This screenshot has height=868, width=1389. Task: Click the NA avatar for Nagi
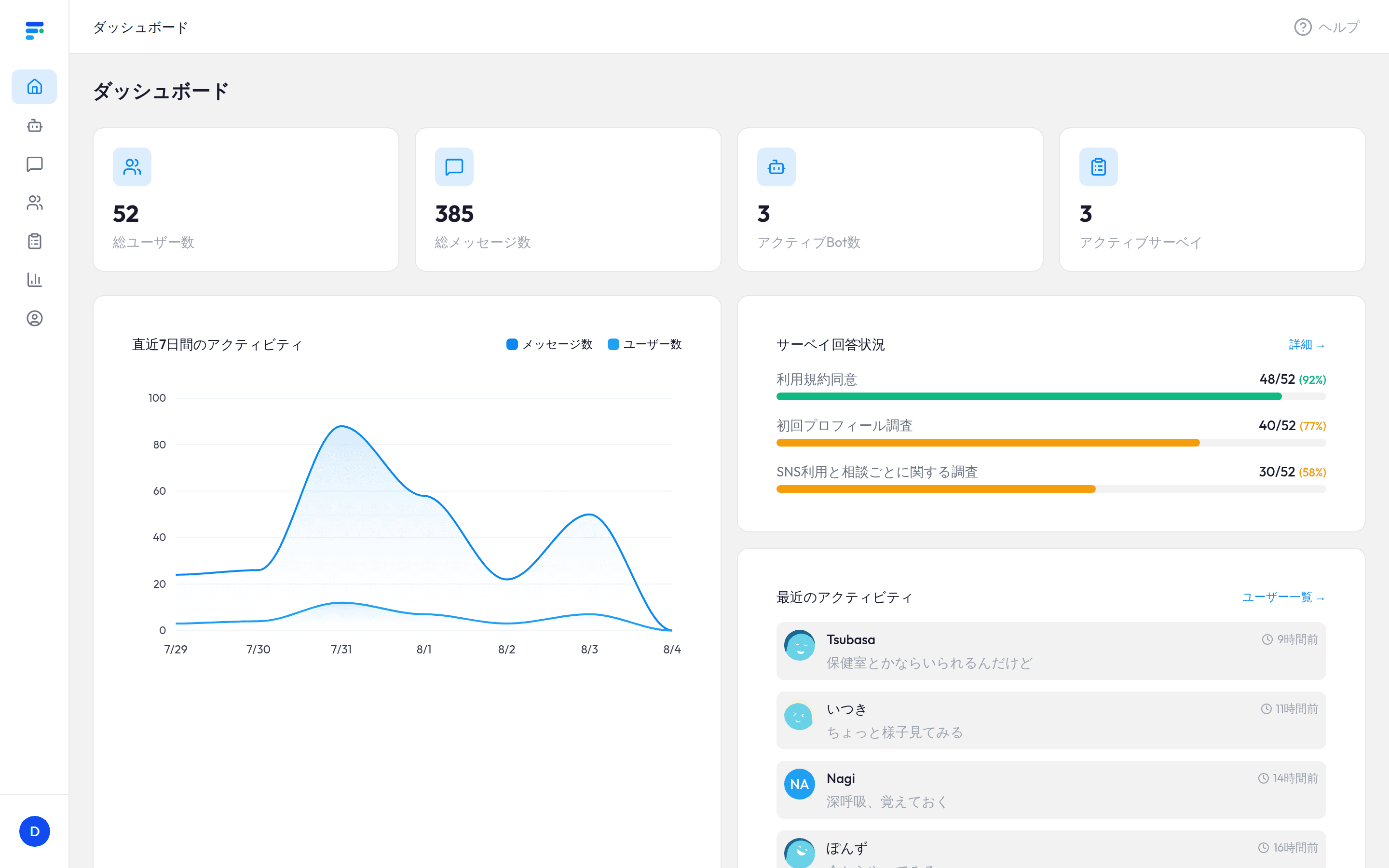(x=800, y=784)
